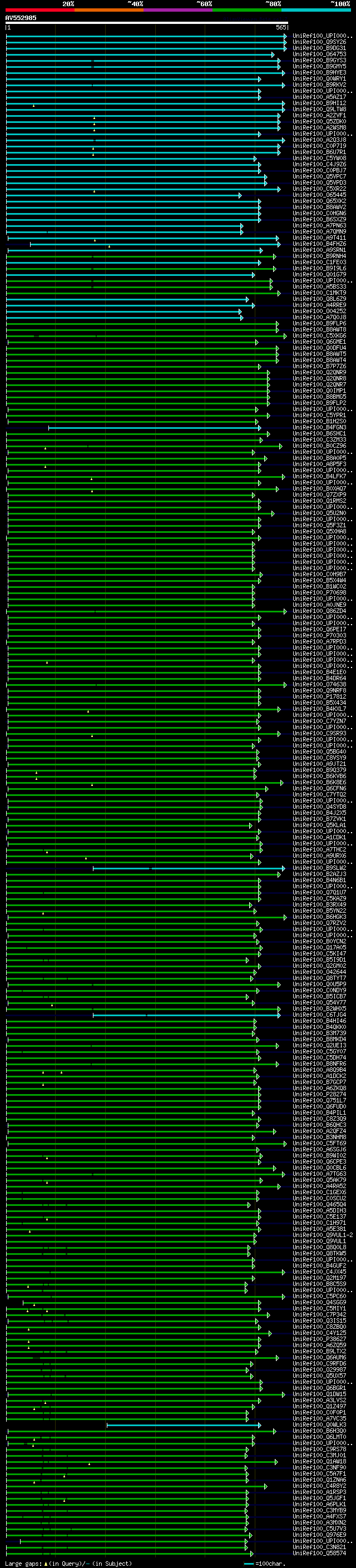Image resolution: width=356 pixels, height=1568 pixels.
Task: Open hit UniRef100_B9HYE3
Action: pyautogui.click(x=319, y=72)
